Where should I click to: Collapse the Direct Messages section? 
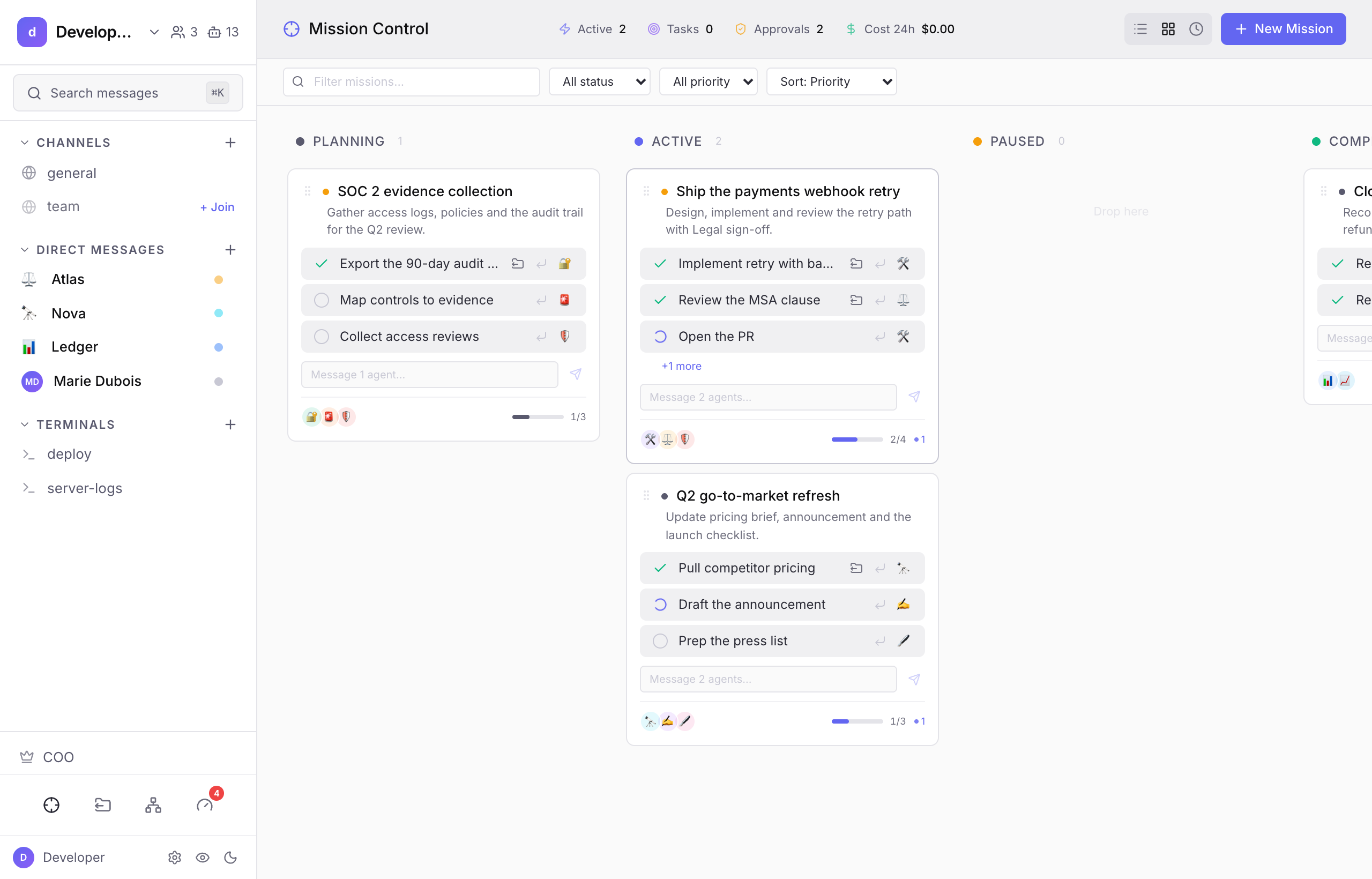click(25, 250)
